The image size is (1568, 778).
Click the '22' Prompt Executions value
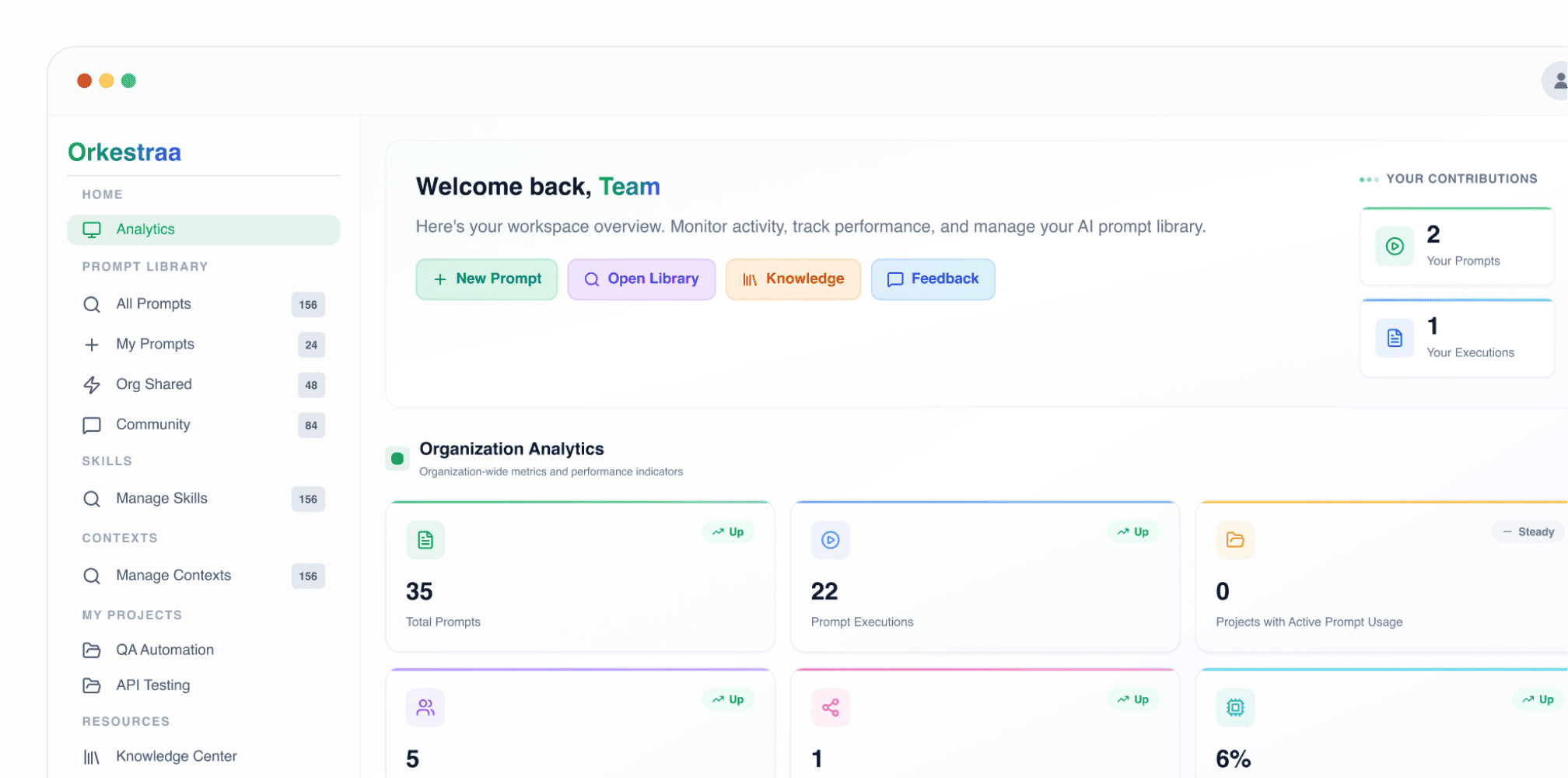pyautogui.click(x=824, y=592)
